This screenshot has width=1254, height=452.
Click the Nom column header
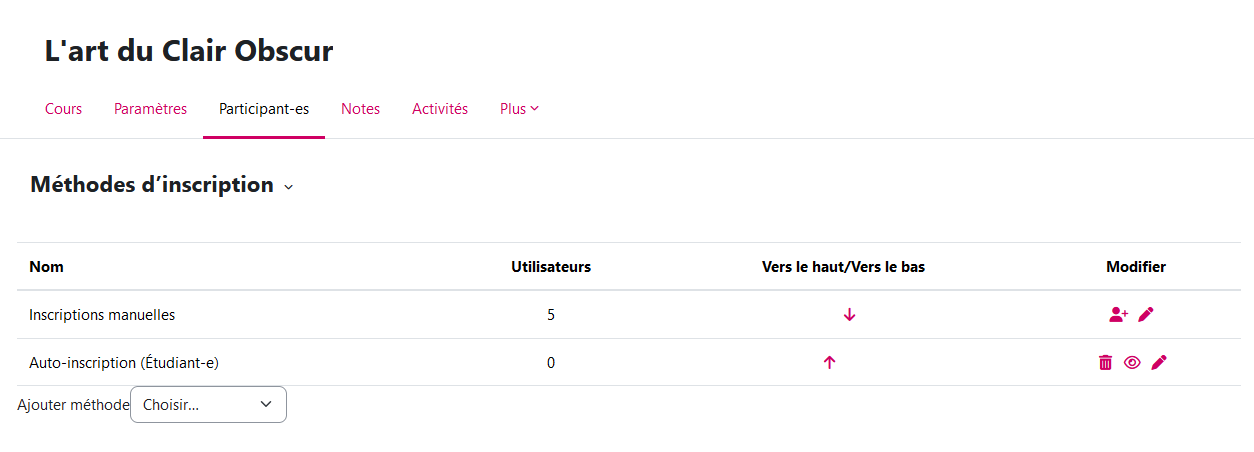(x=46, y=267)
